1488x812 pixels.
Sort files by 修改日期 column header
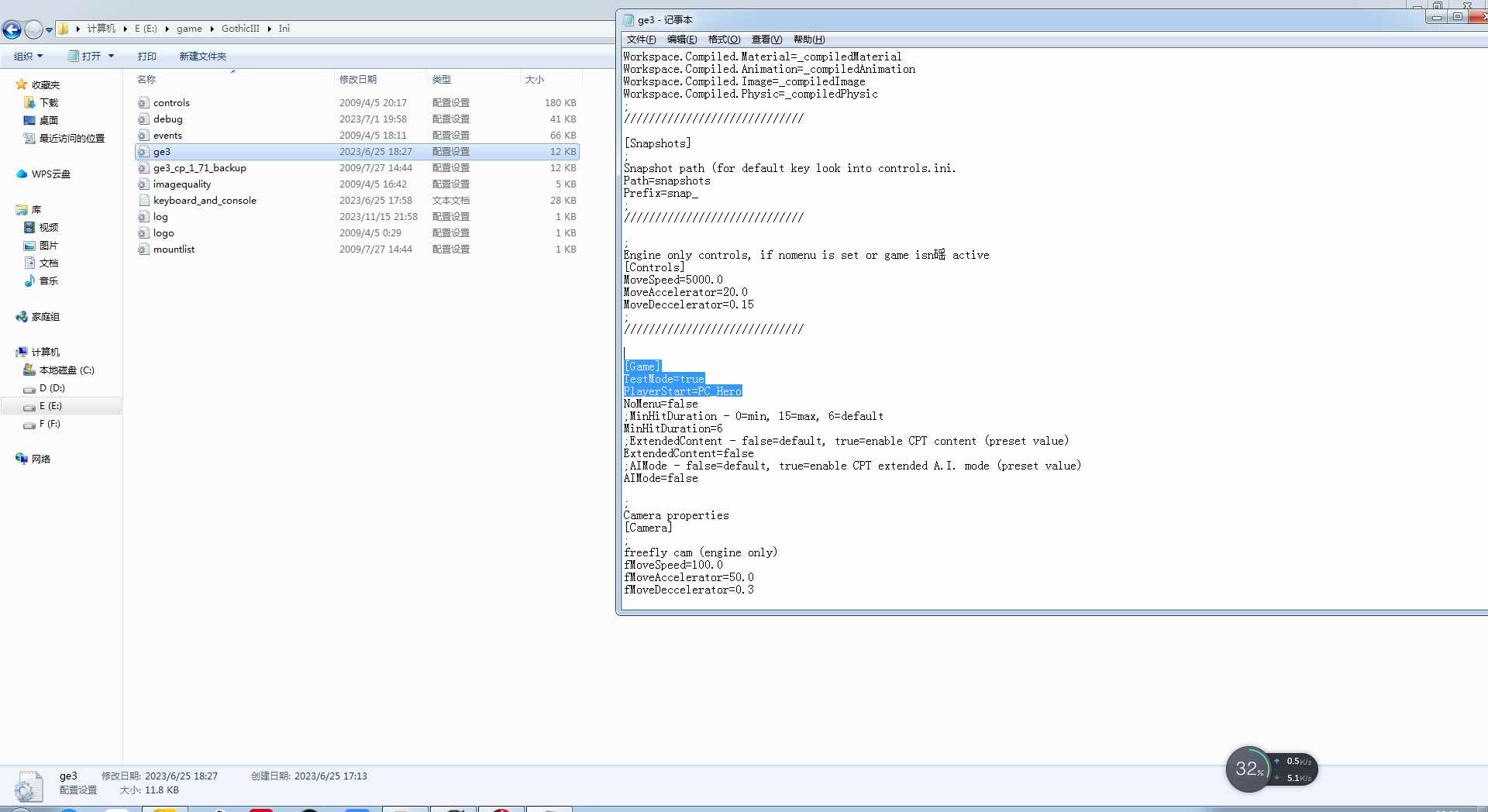[x=358, y=79]
